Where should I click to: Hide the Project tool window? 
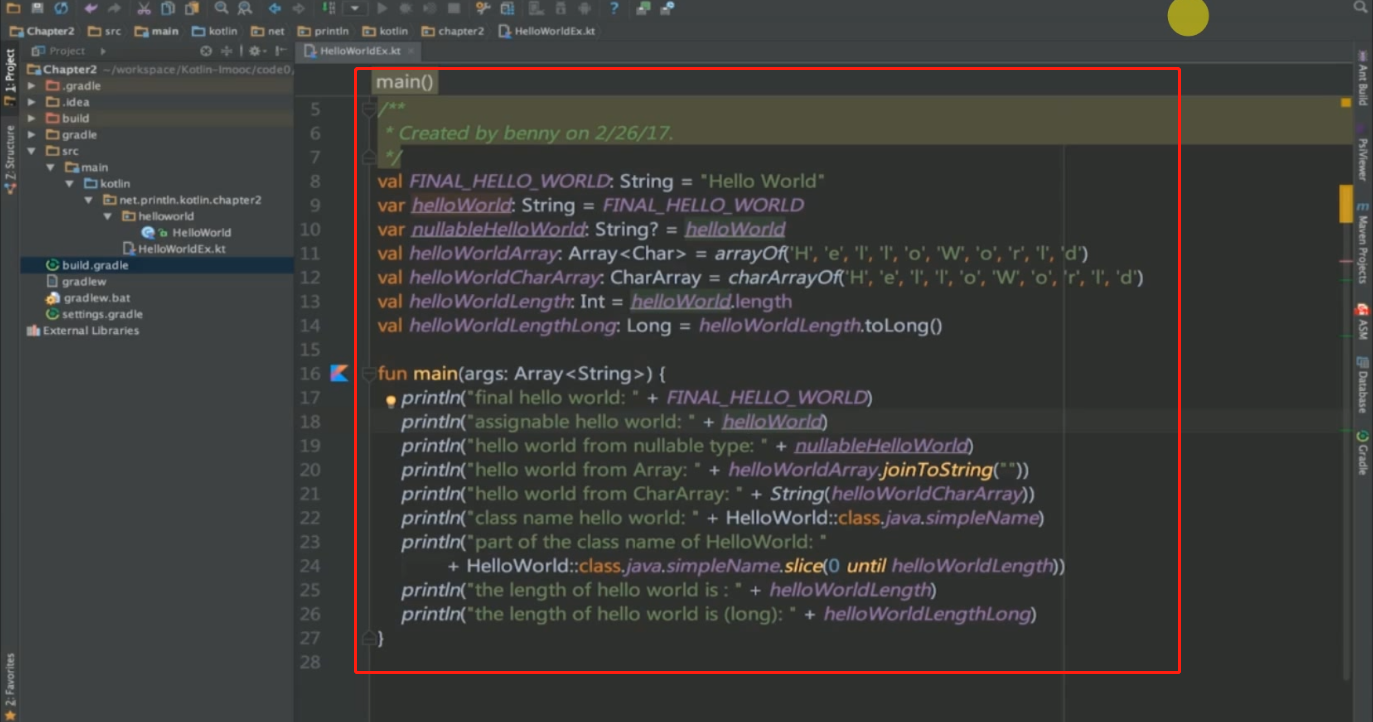pyautogui.click(x=281, y=50)
